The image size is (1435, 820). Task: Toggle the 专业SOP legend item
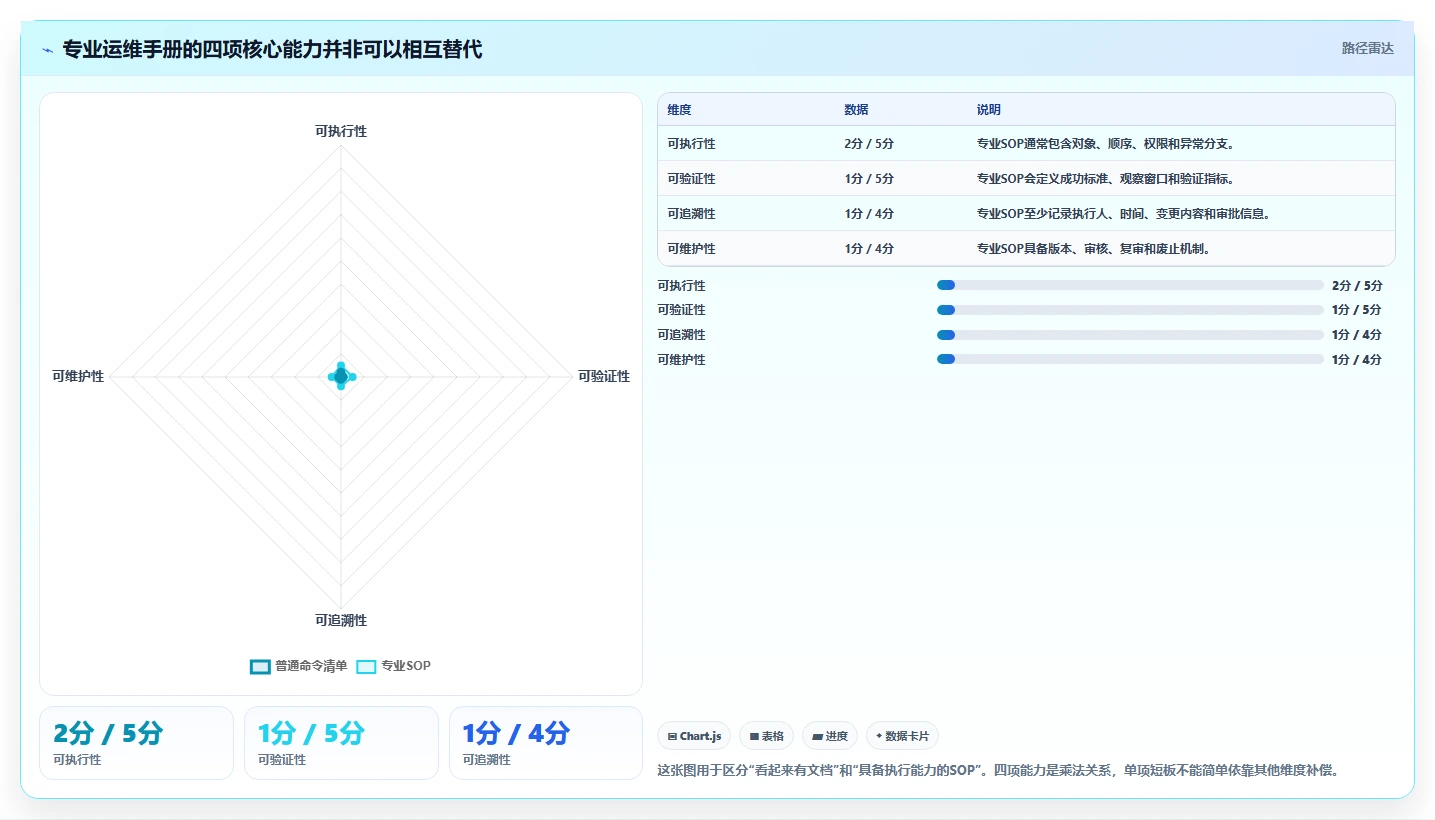coord(394,666)
